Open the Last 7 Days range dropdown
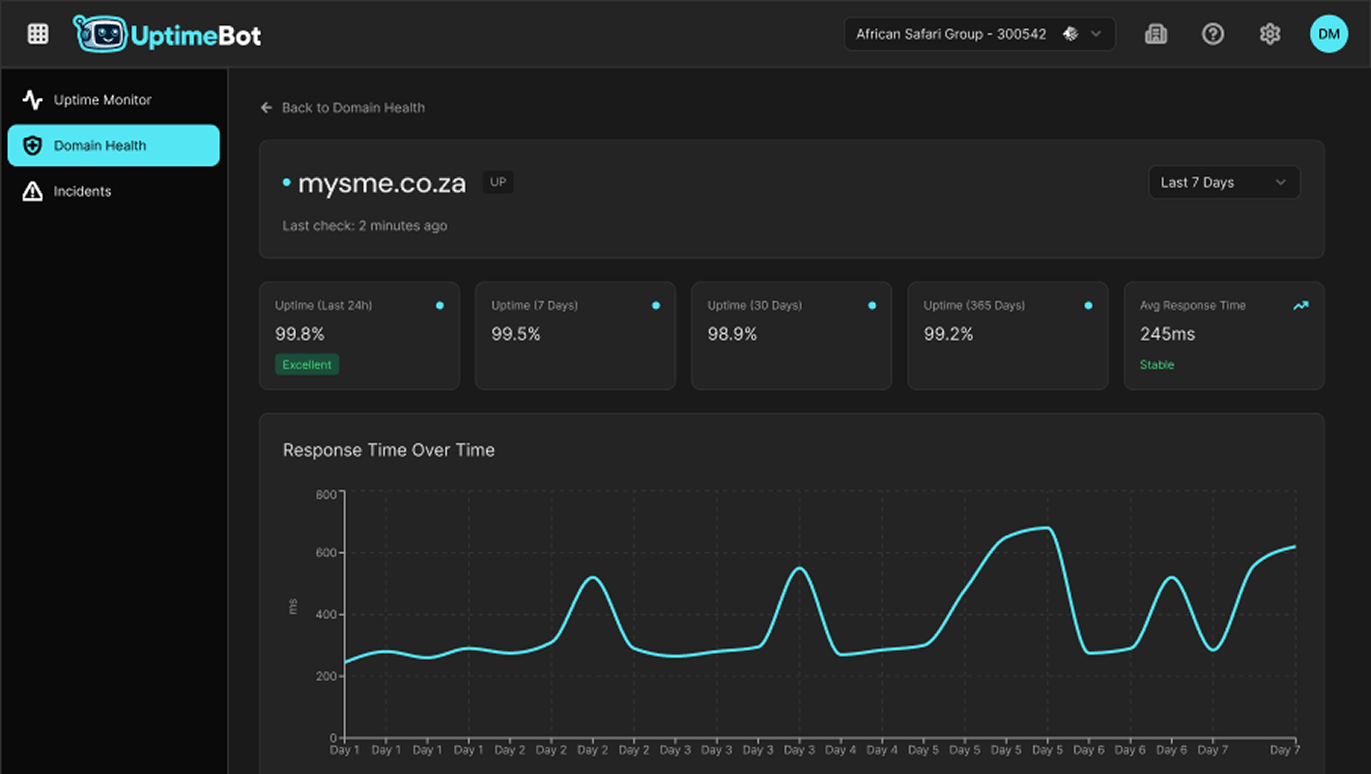The width and height of the screenshot is (1371, 774). pyautogui.click(x=1223, y=183)
